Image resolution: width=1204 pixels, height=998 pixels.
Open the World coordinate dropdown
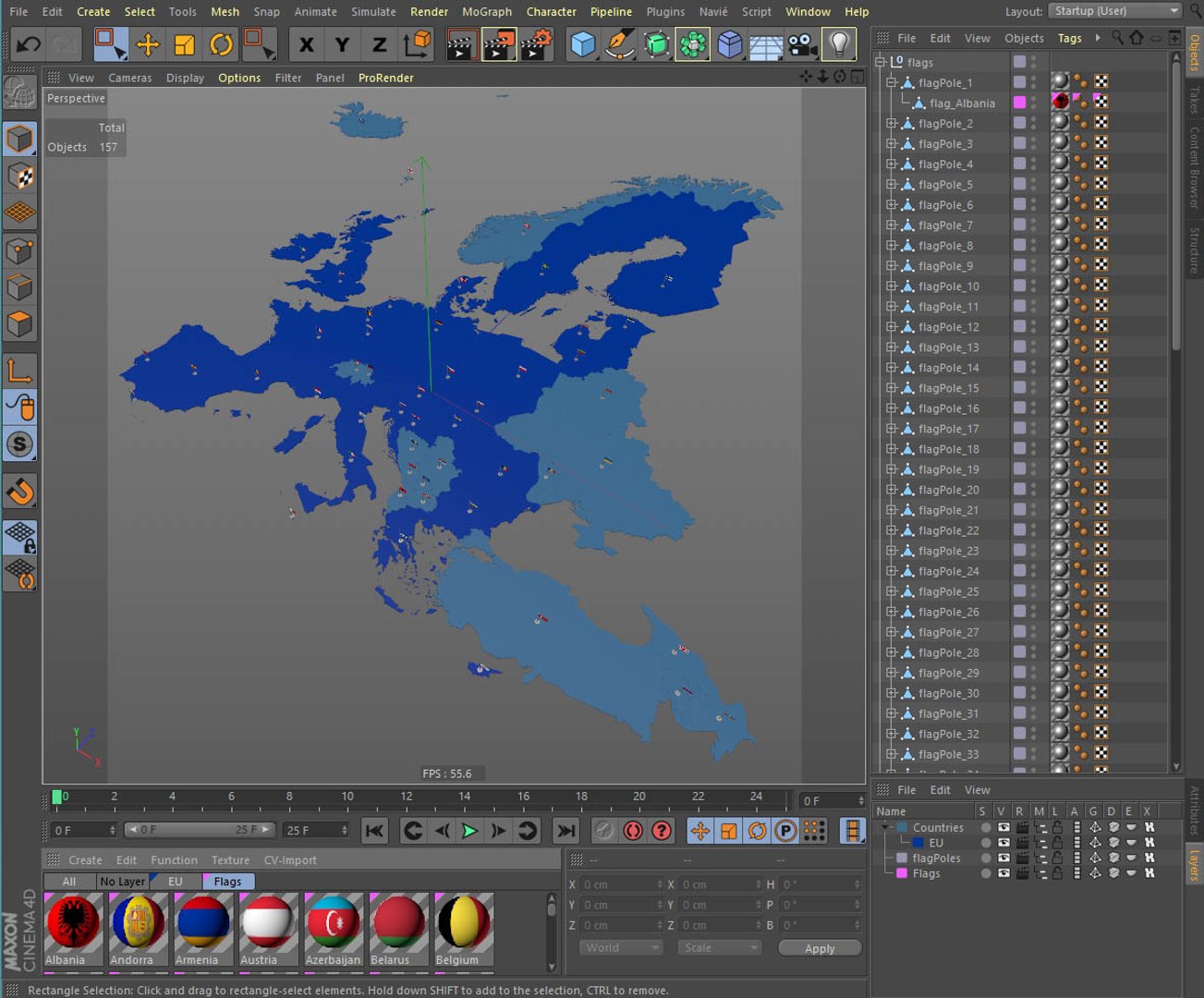pyautogui.click(x=621, y=948)
